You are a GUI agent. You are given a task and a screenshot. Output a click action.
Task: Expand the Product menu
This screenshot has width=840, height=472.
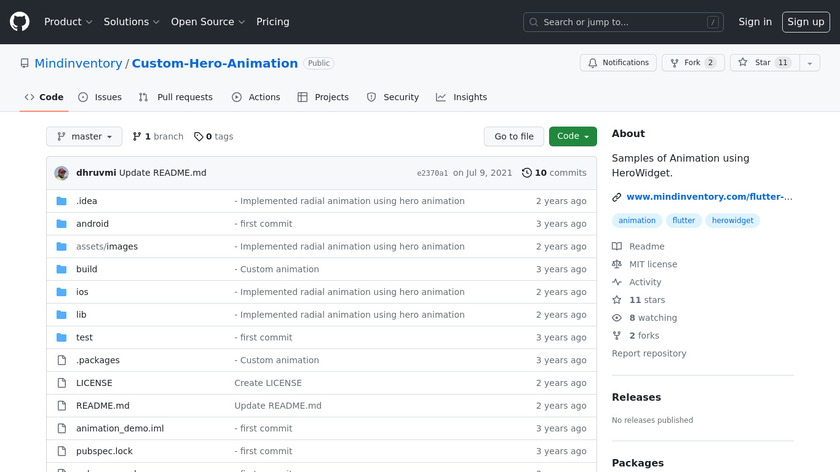pyautogui.click(x=68, y=22)
